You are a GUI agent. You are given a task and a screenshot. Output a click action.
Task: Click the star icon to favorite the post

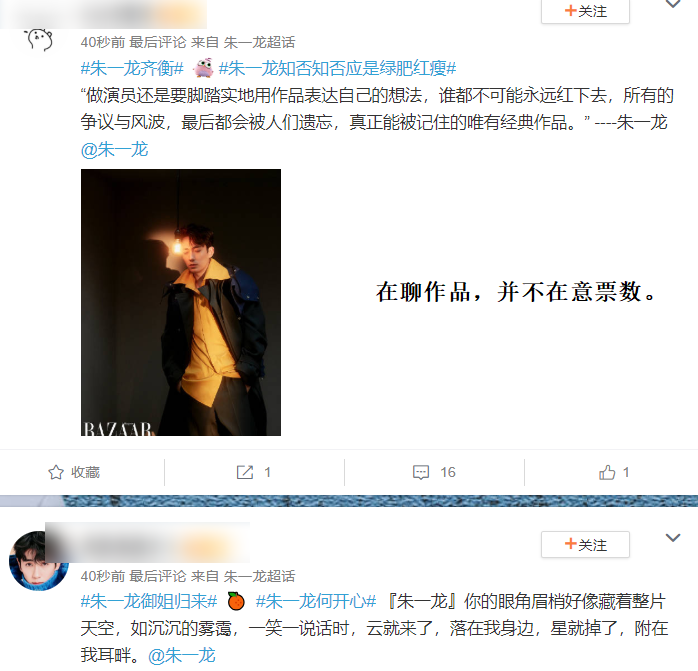(56, 472)
